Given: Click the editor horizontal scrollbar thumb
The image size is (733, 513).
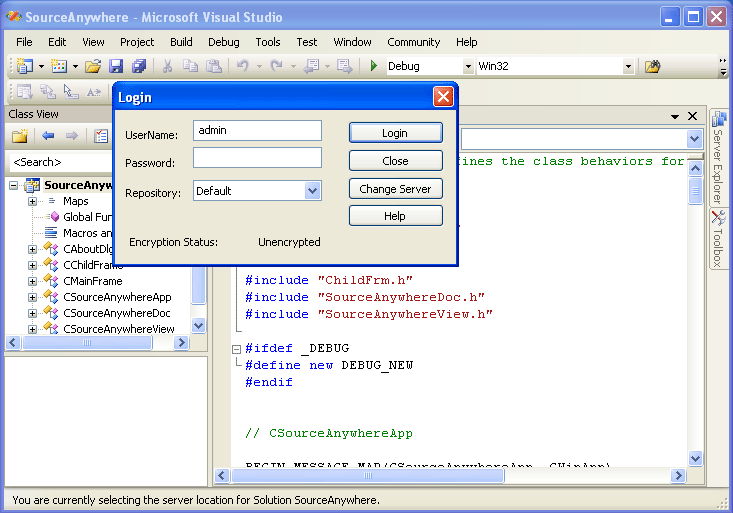Looking at the screenshot, I should [x=368, y=476].
